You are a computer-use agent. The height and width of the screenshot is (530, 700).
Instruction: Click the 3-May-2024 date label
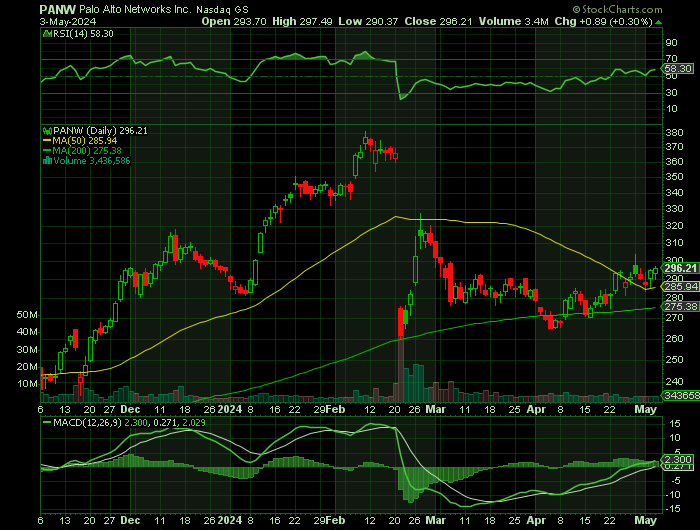pyautogui.click(x=68, y=21)
